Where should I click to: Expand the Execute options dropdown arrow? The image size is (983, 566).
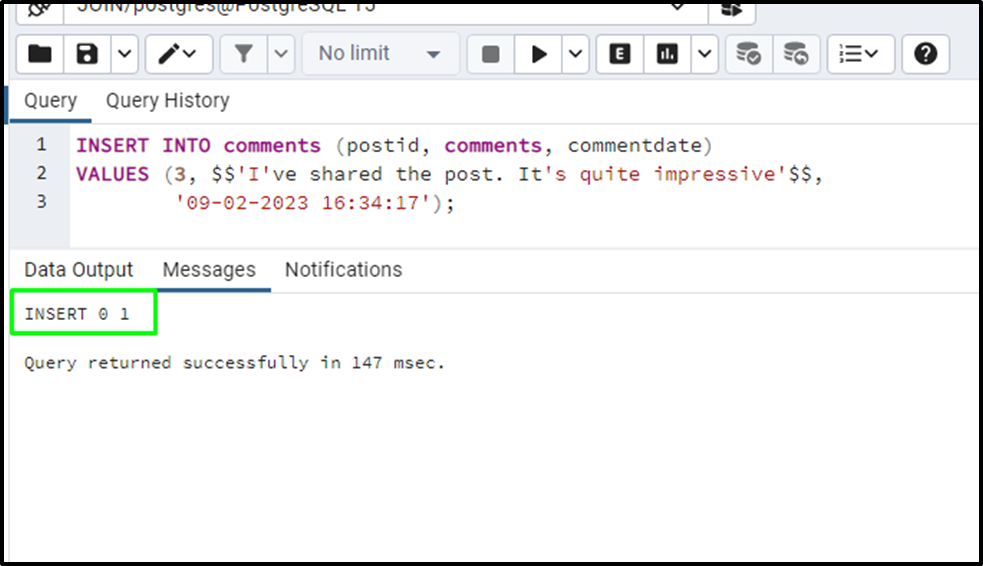pyautogui.click(x=576, y=54)
